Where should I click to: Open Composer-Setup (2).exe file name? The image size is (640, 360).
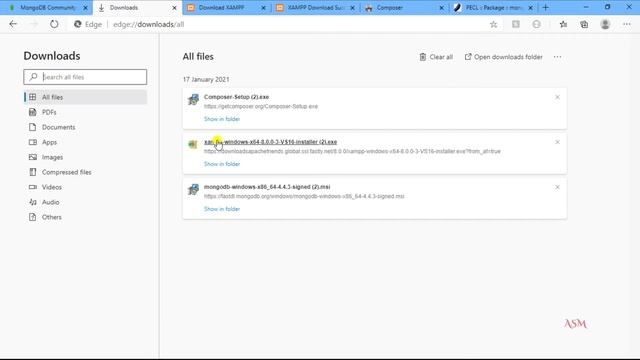pyautogui.click(x=236, y=97)
